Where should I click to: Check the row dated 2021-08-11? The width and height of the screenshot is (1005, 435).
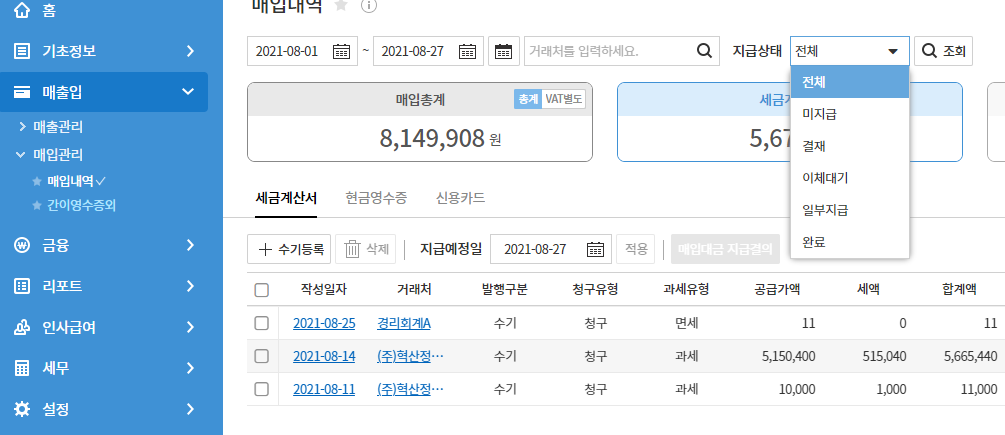262,389
